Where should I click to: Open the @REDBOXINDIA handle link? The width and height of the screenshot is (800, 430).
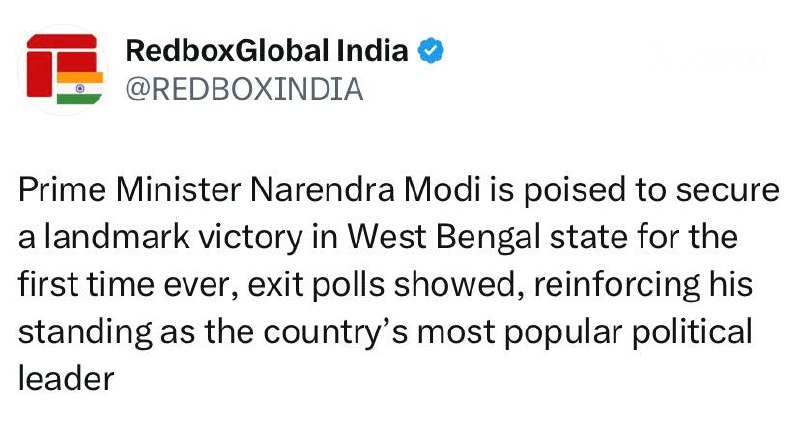pos(244,89)
